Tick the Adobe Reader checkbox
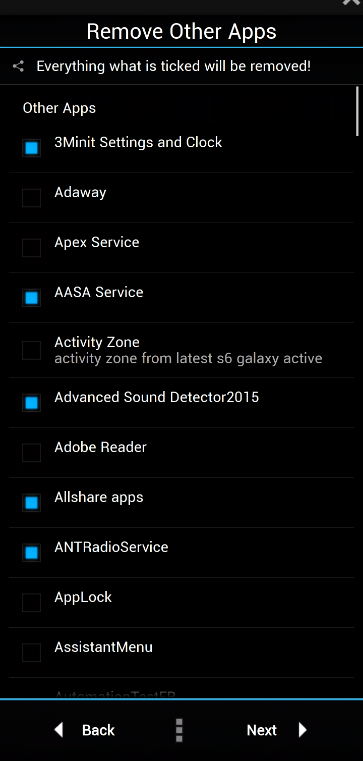 point(32,453)
